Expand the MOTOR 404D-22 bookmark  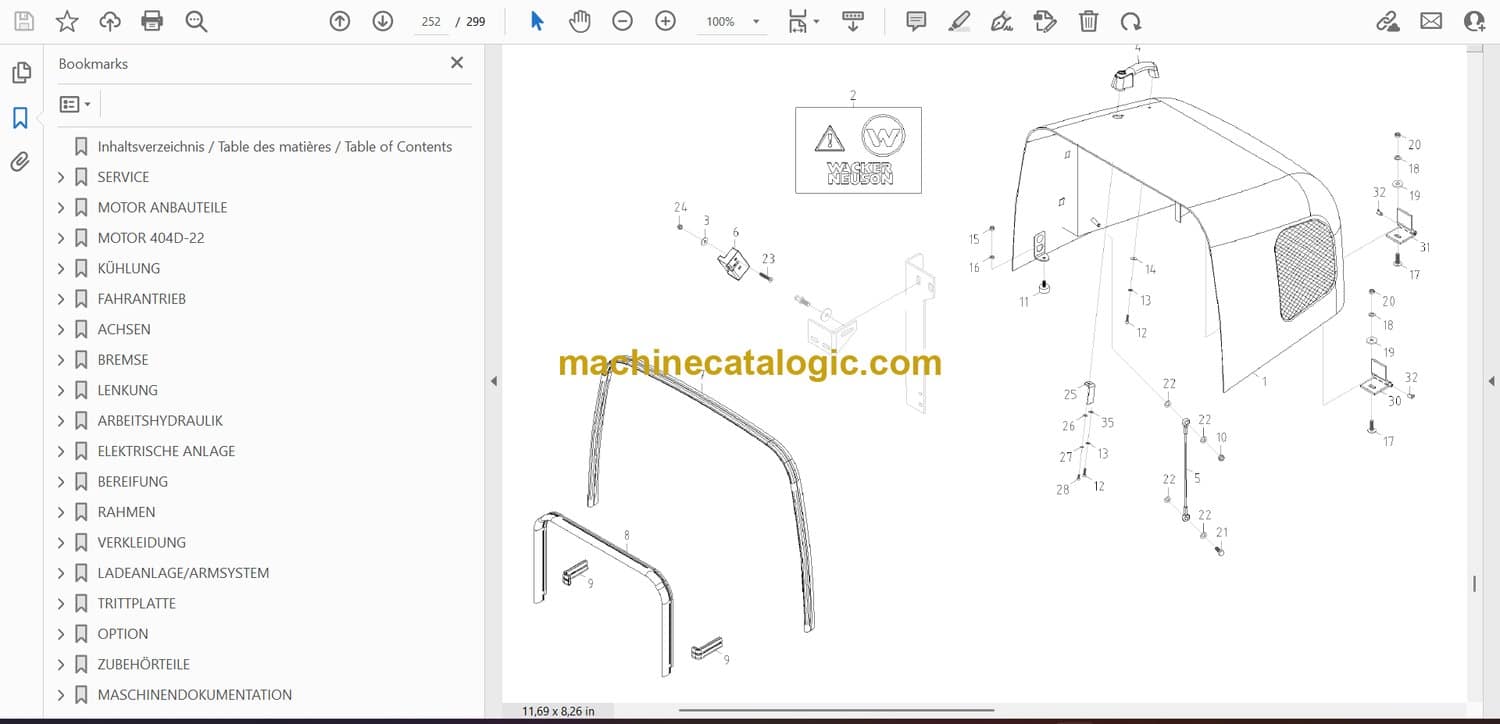[x=61, y=238]
